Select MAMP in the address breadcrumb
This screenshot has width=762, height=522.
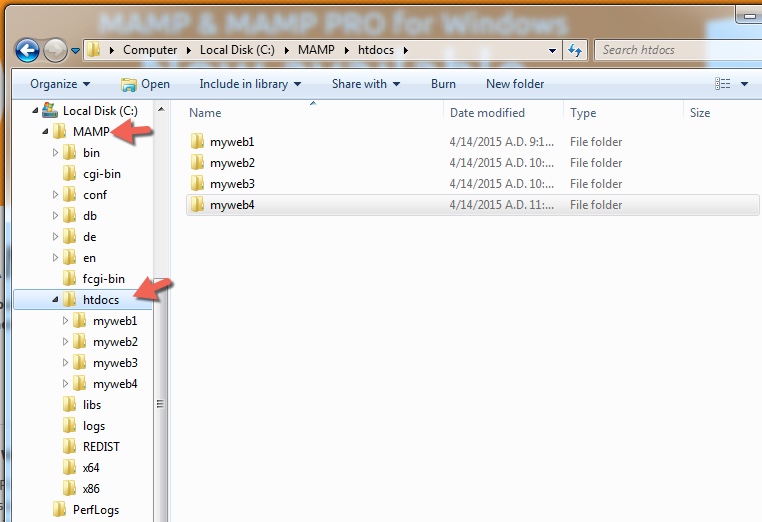pyautogui.click(x=316, y=50)
